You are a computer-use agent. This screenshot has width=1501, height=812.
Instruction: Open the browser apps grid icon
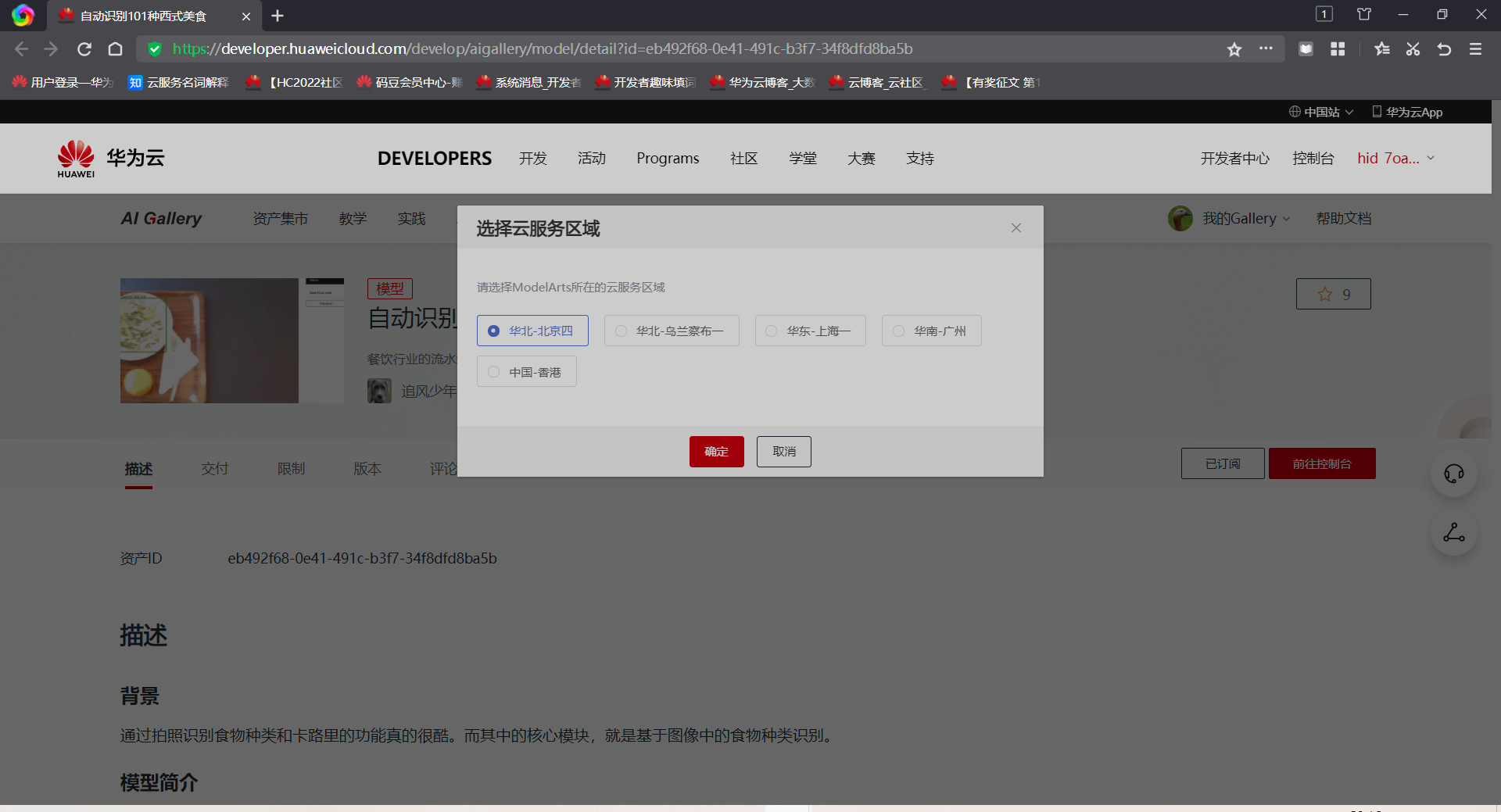(x=1338, y=49)
